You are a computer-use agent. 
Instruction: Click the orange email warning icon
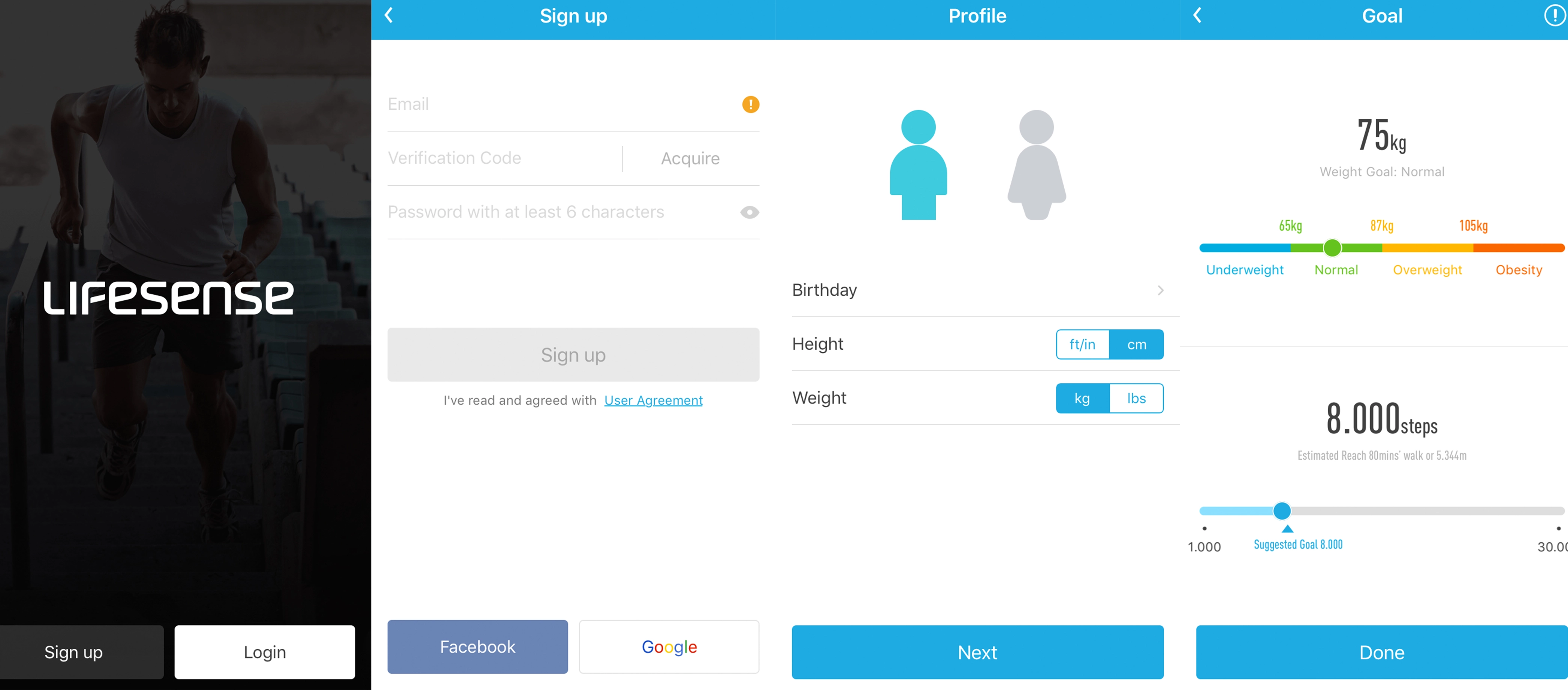click(750, 105)
